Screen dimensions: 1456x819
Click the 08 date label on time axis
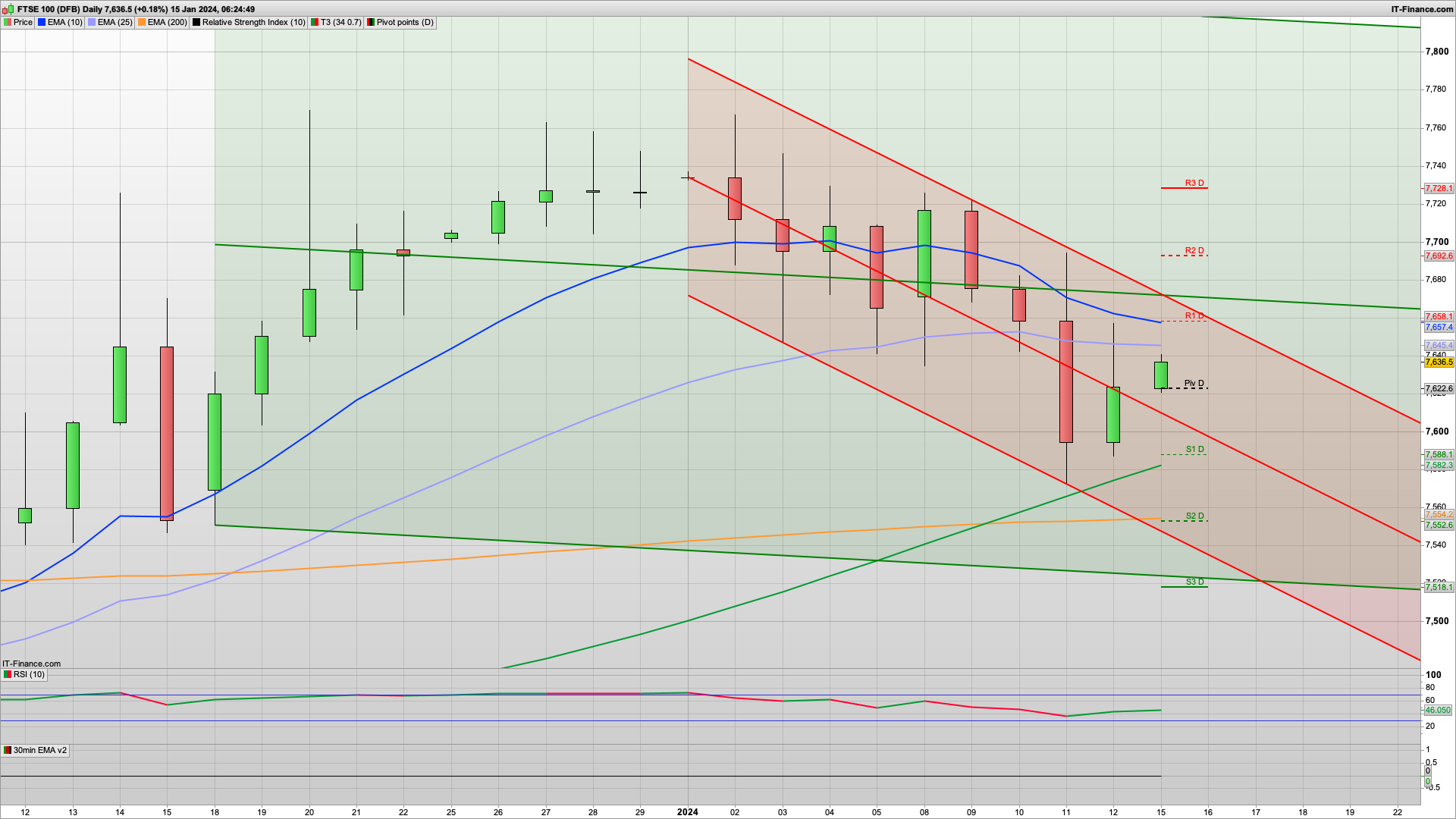924,811
